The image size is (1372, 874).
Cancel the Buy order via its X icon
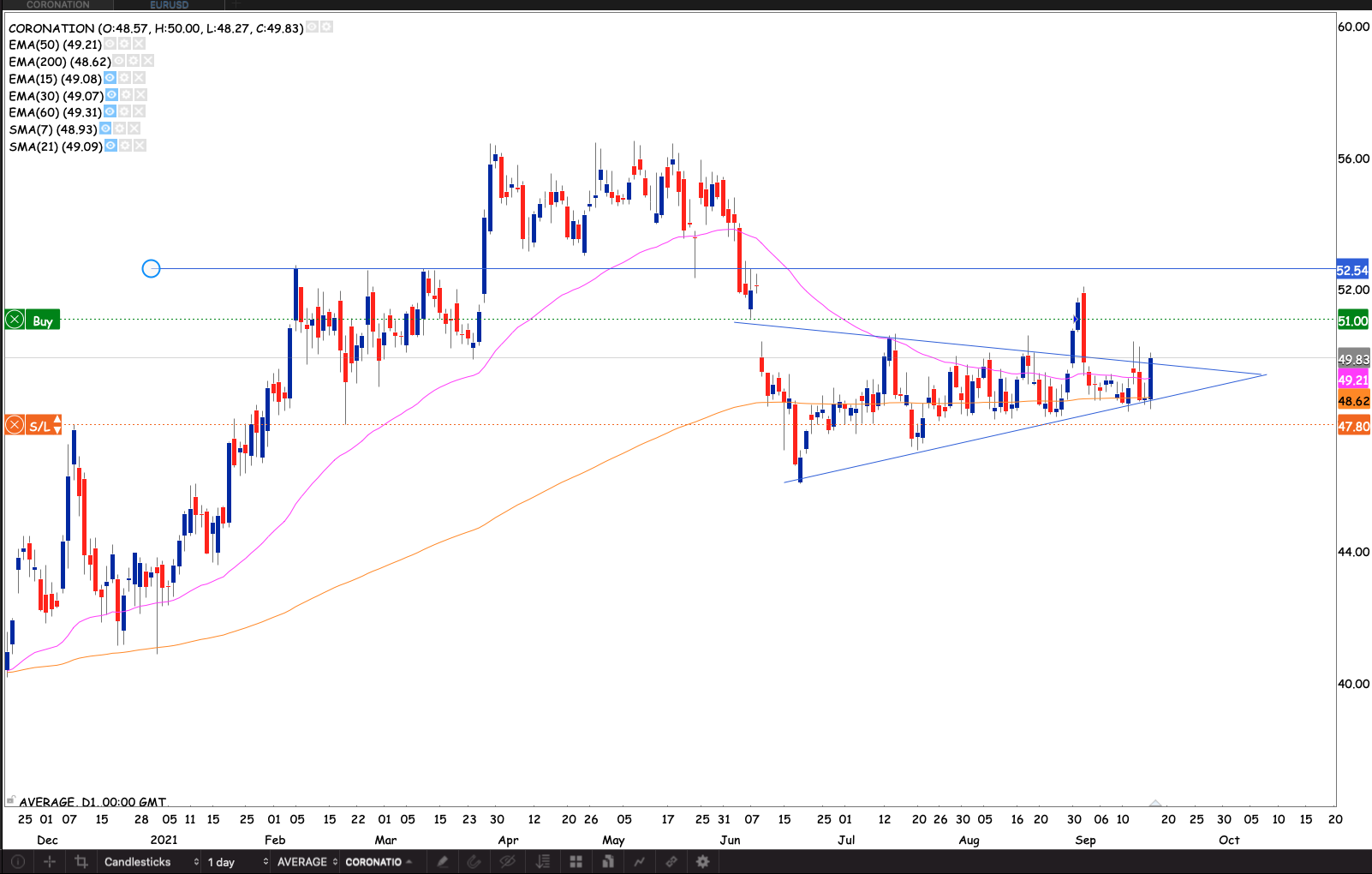click(15, 320)
